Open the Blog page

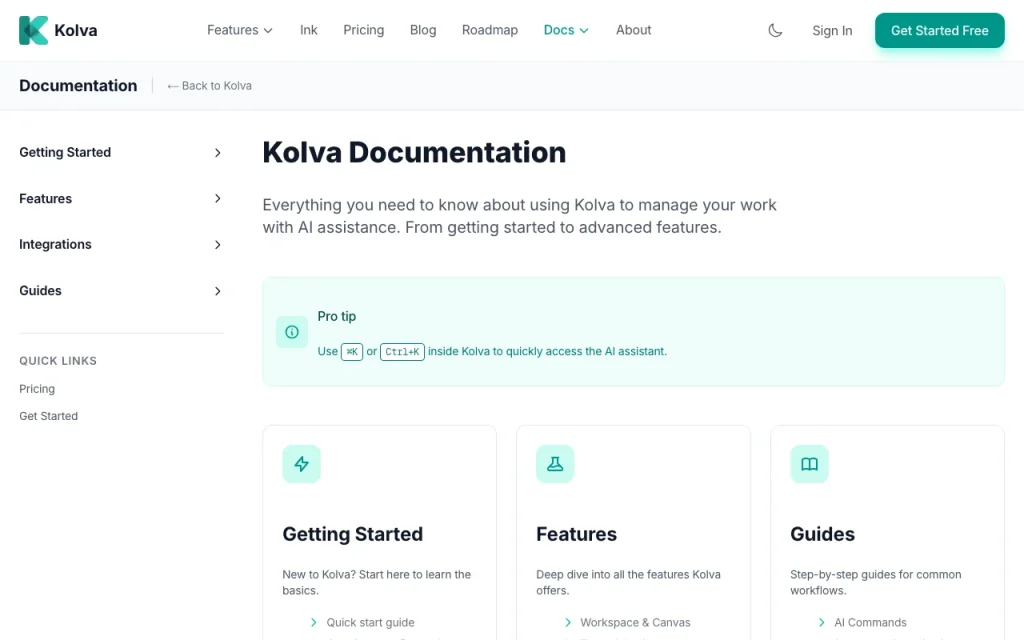[x=423, y=30]
